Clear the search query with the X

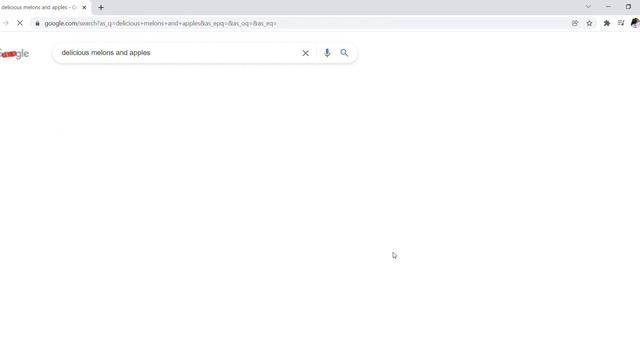(x=305, y=53)
